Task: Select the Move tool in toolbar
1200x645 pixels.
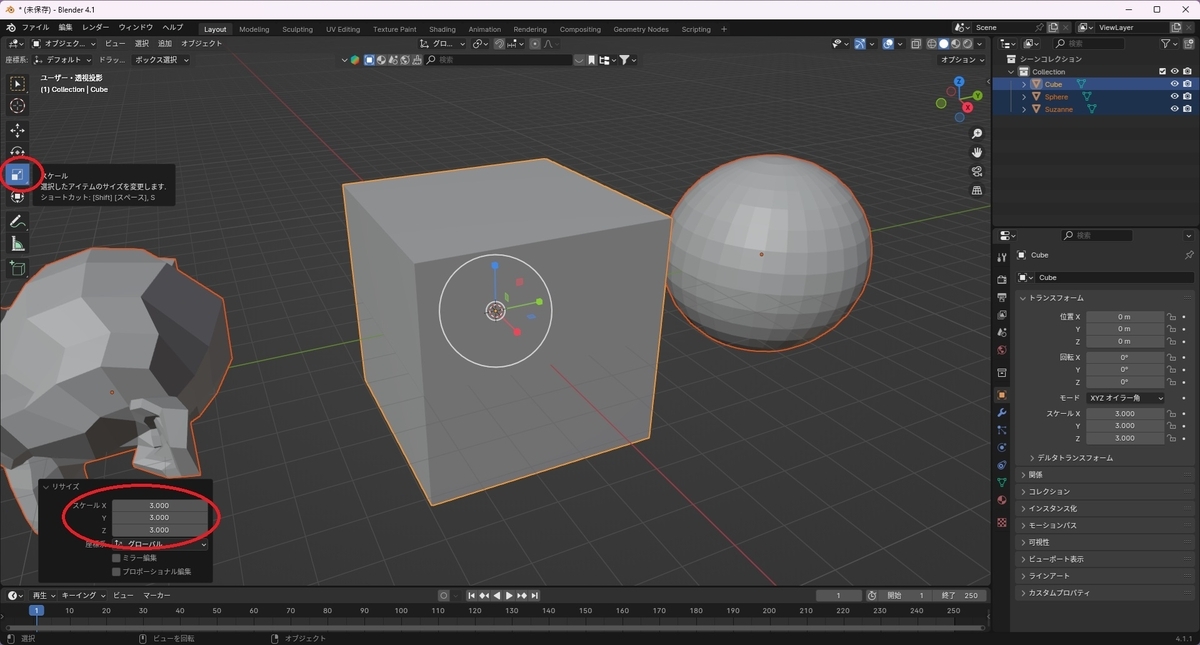Action: click(18, 131)
